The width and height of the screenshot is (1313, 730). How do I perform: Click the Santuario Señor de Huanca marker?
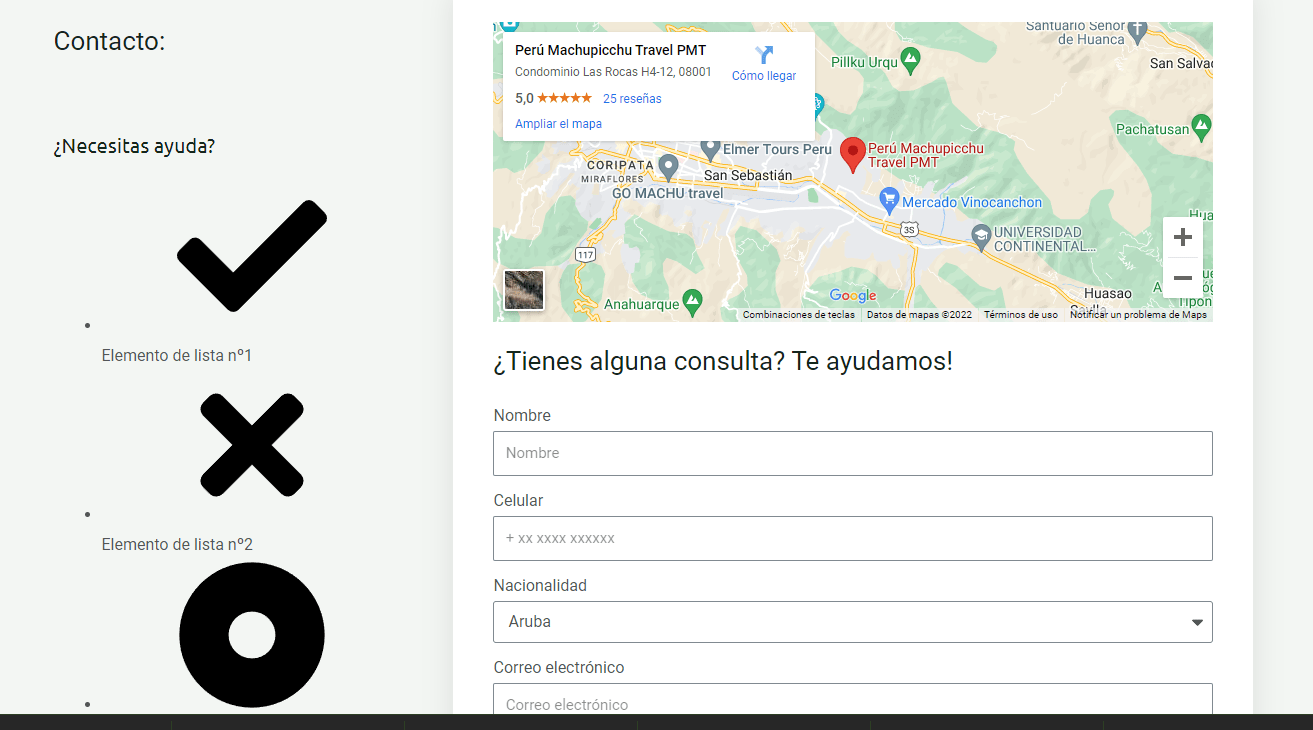[1138, 29]
